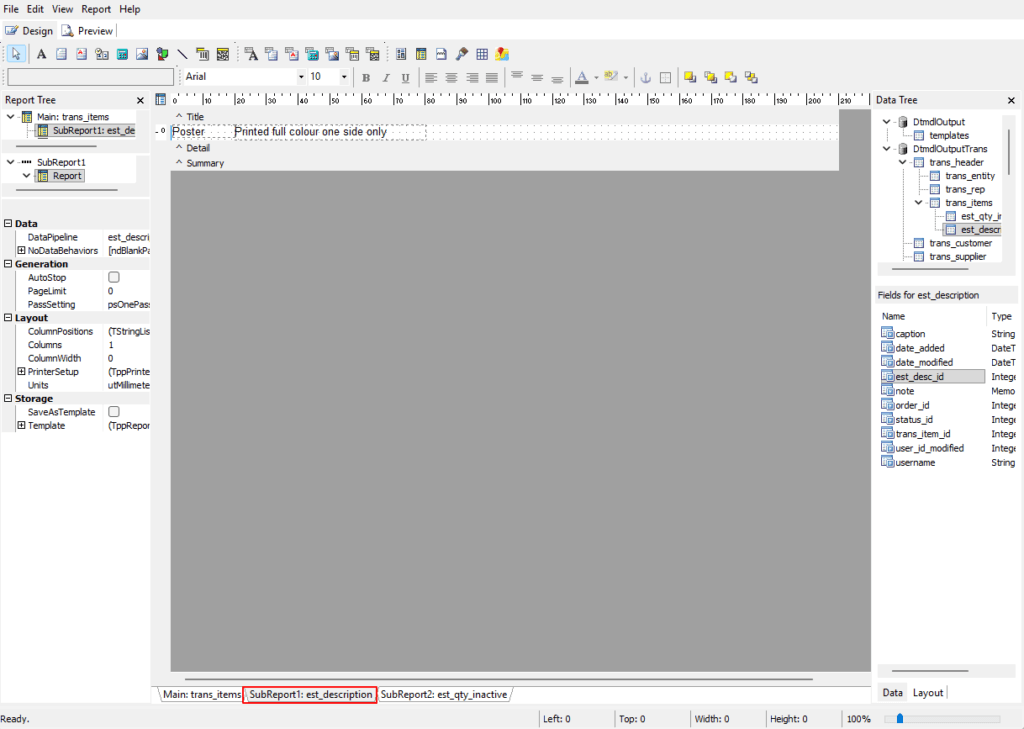Image resolution: width=1024 pixels, height=729 pixels.
Task: Select the arrow pointer tool
Action: click(16, 54)
